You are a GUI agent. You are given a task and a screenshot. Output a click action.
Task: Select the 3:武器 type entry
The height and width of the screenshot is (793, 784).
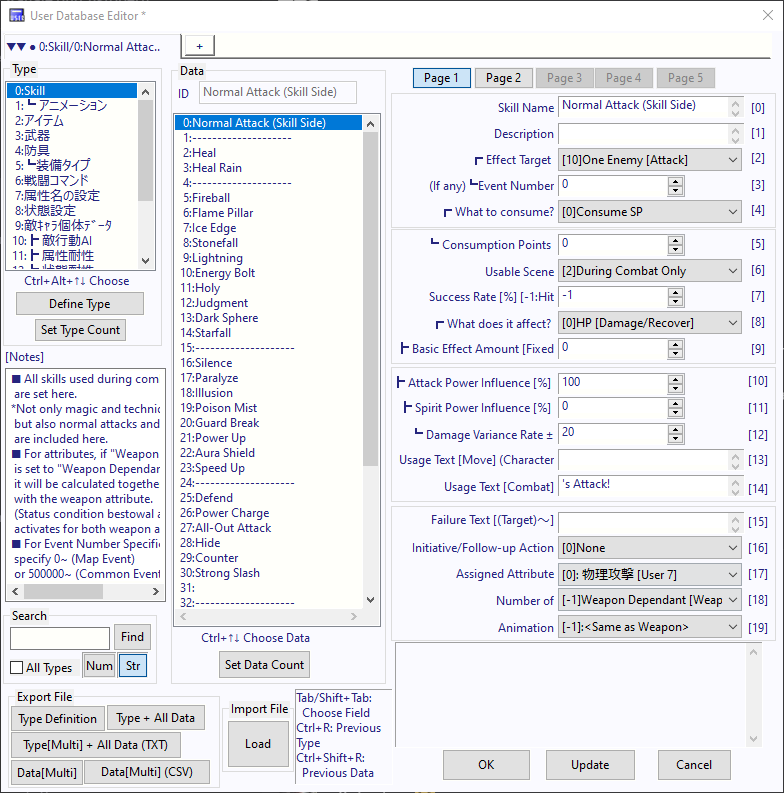[72, 136]
